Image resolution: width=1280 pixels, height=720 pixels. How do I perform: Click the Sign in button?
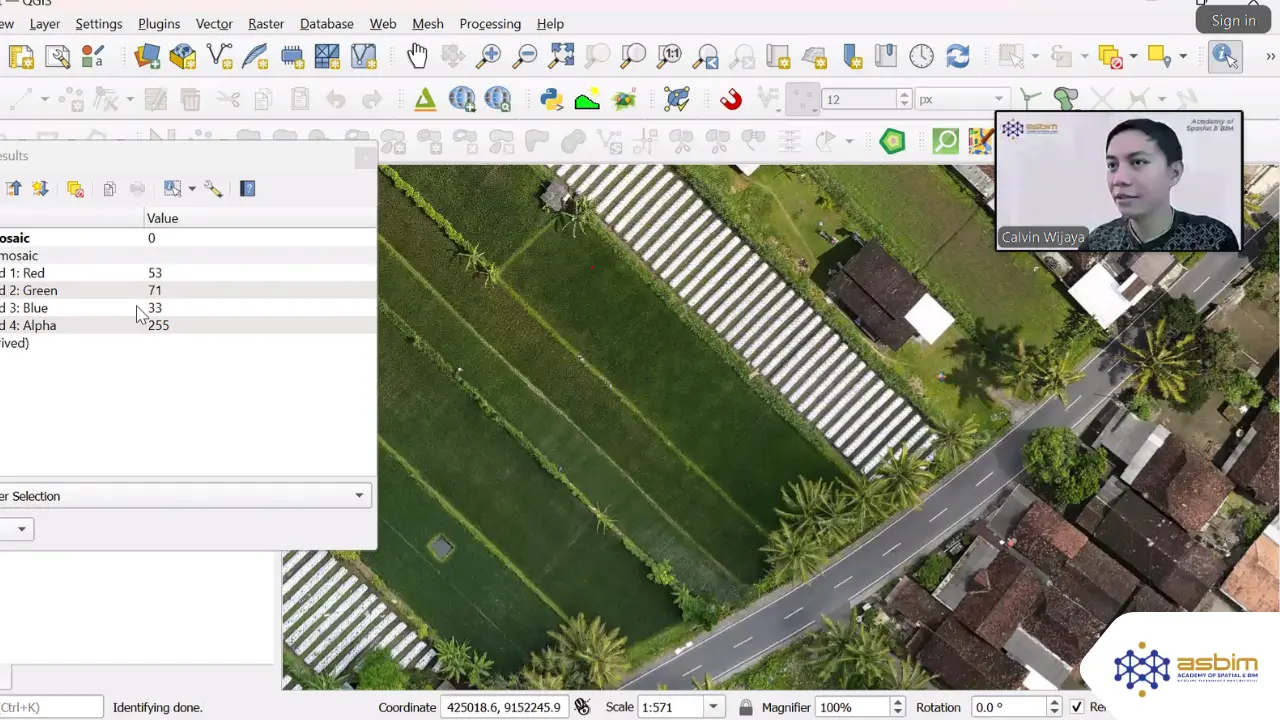[1233, 20]
